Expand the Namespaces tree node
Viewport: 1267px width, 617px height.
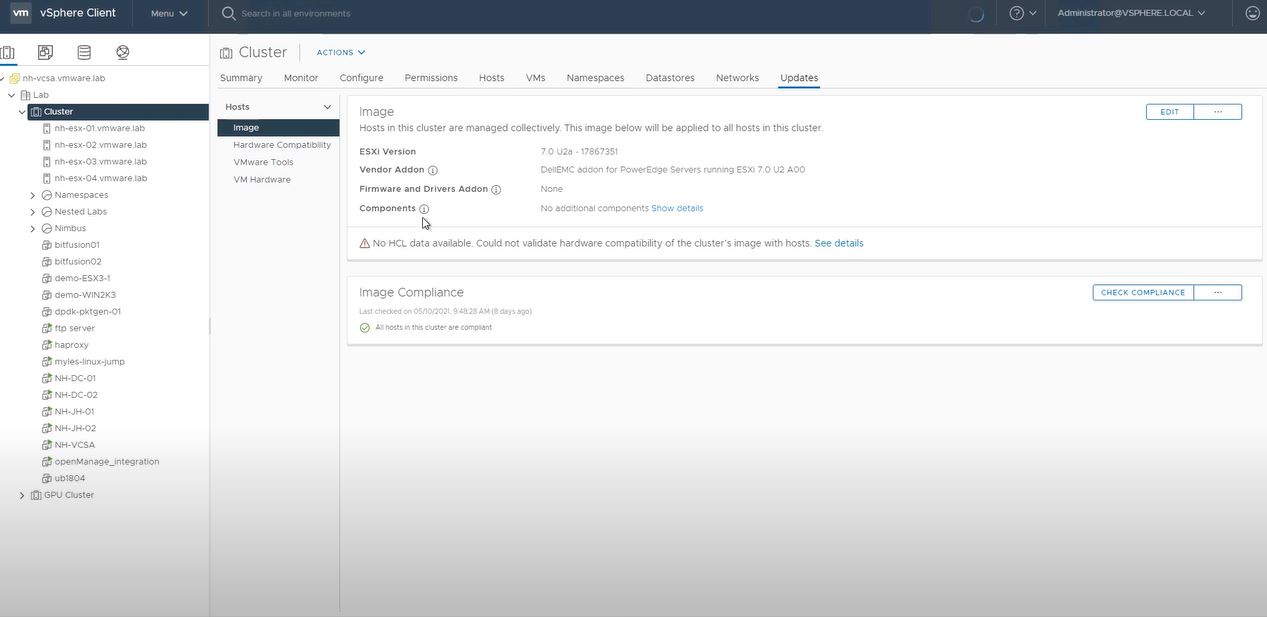[x=32, y=194]
